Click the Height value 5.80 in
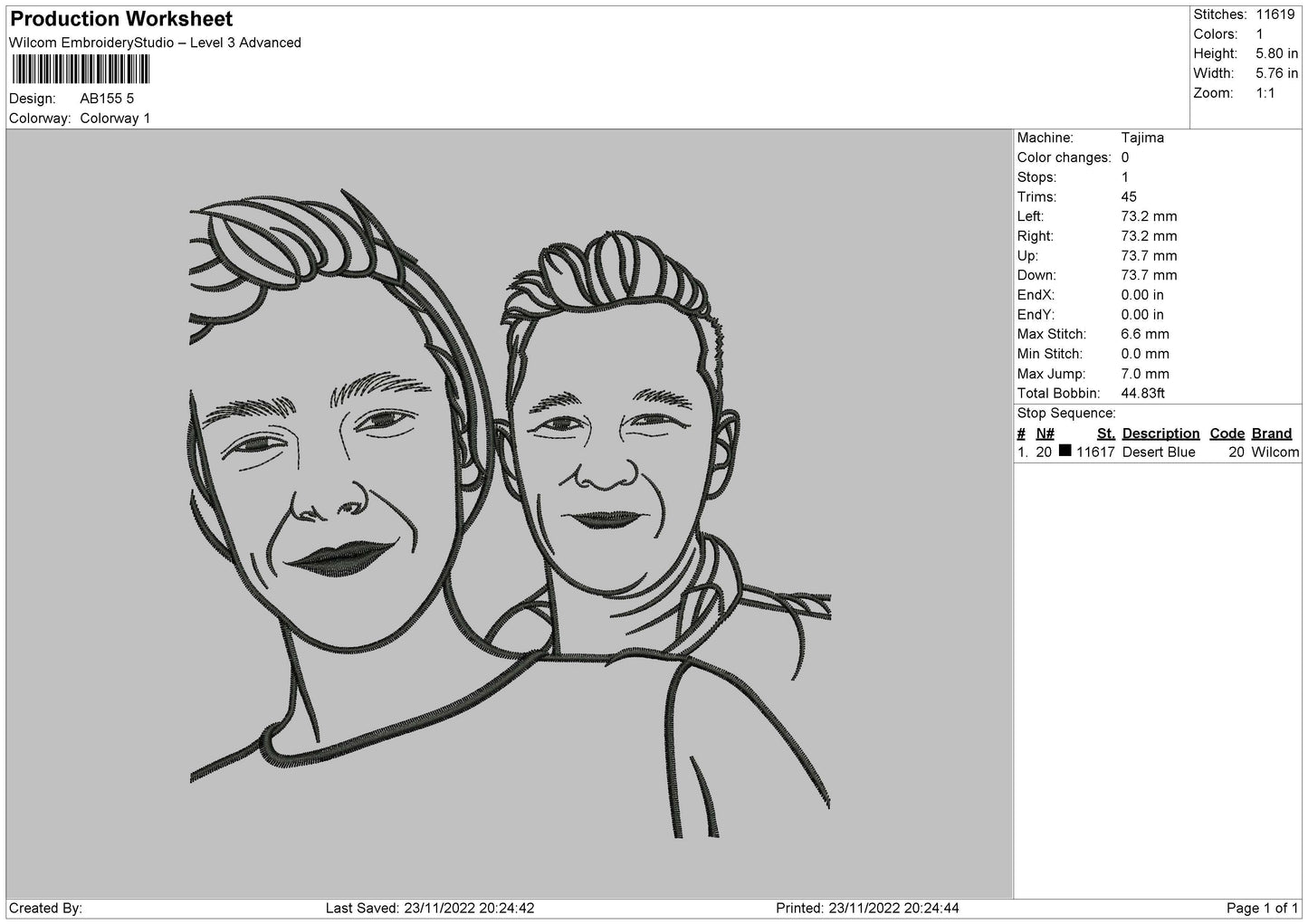The height and width of the screenshot is (924, 1308). pos(1276,54)
